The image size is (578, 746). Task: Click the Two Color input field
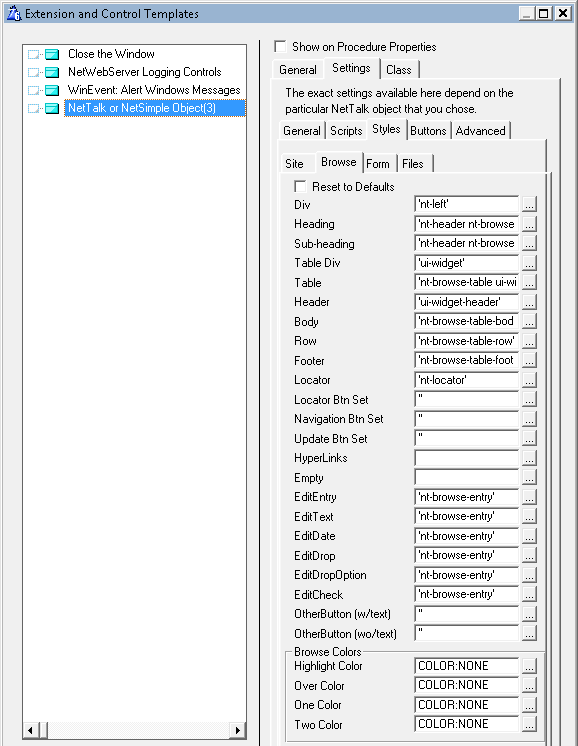click(x=467, y=724)
